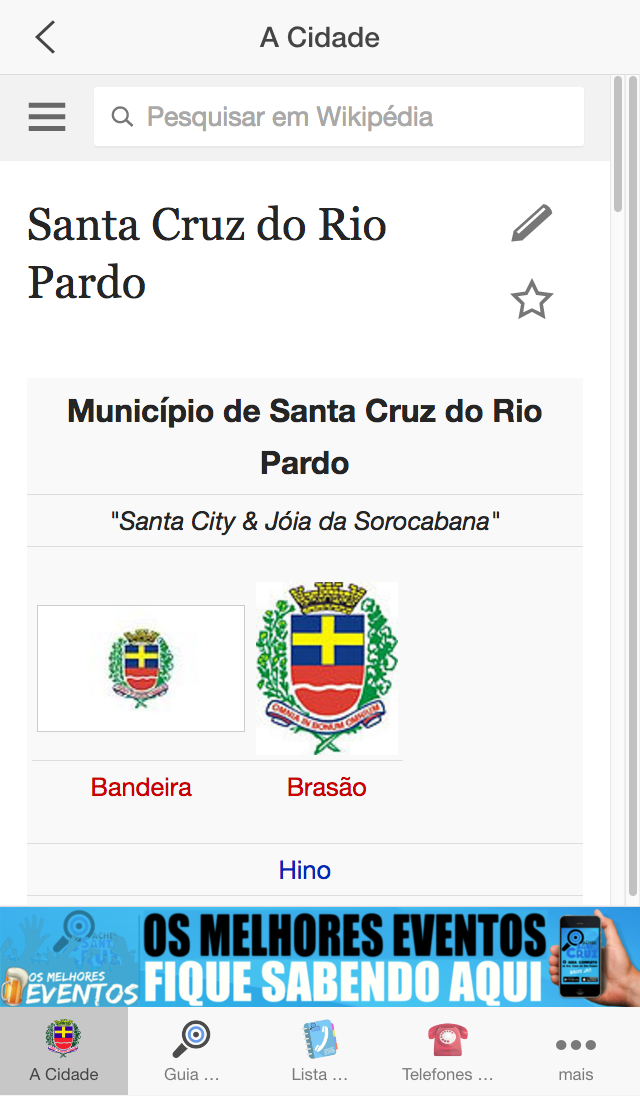The image size is (640, 1096).
Task: Open the Wikipedia hamburger menu
Action: (47, 117)
